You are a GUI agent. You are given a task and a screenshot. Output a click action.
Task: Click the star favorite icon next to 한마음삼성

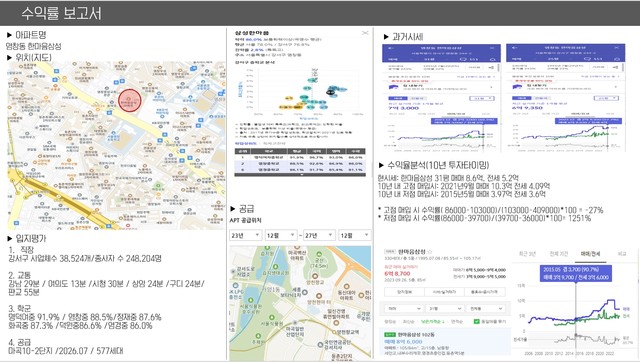pos(429,251)
